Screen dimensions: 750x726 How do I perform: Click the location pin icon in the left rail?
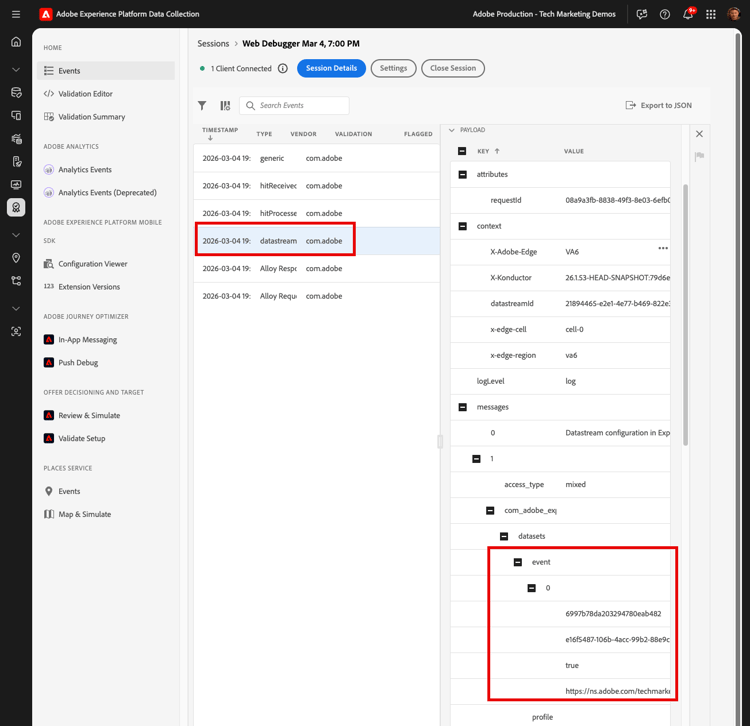coord(16,258)
